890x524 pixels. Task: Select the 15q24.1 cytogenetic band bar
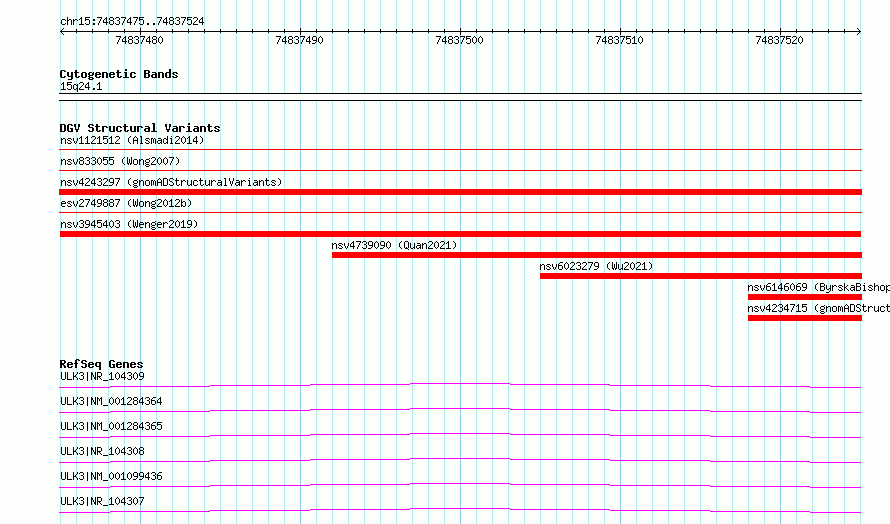[x=460, y=97]
